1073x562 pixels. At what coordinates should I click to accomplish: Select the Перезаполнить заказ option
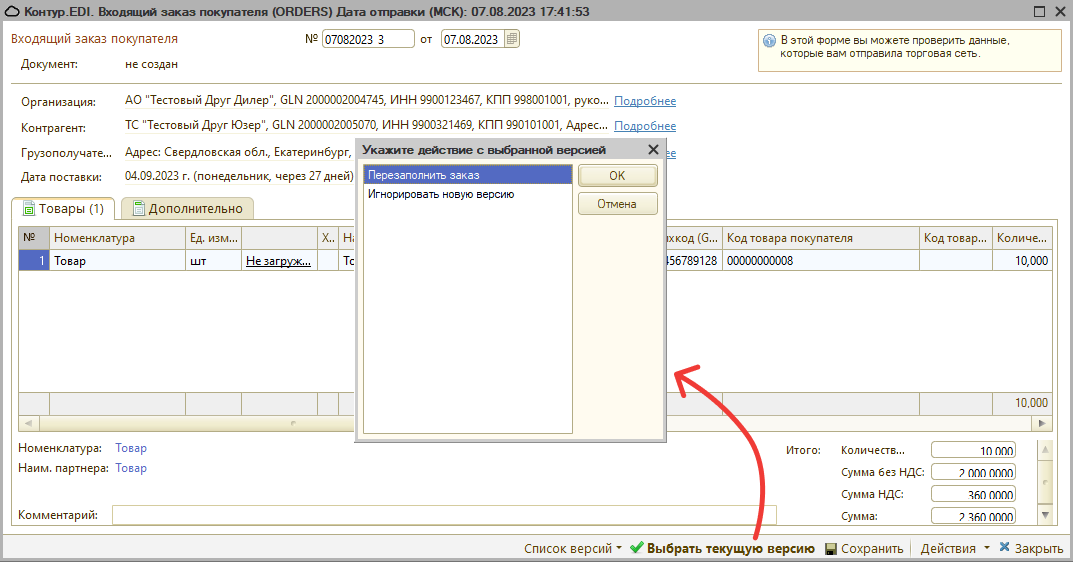[x=467, y=175]
